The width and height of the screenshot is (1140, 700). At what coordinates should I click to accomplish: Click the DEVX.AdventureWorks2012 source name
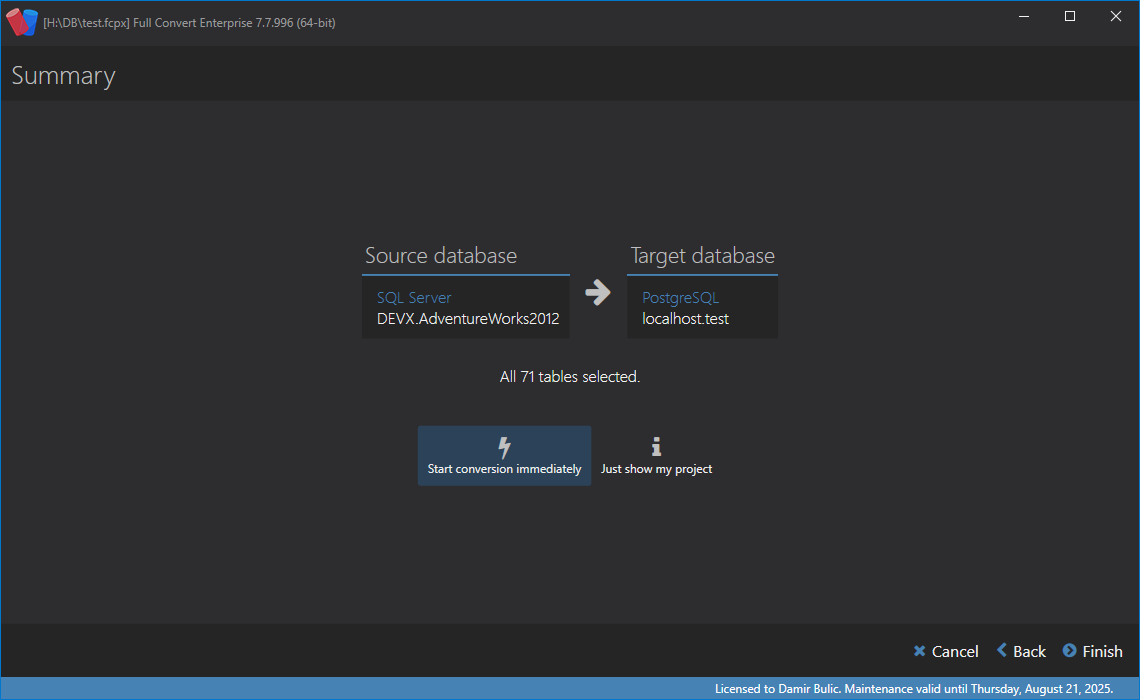[467, 319]
